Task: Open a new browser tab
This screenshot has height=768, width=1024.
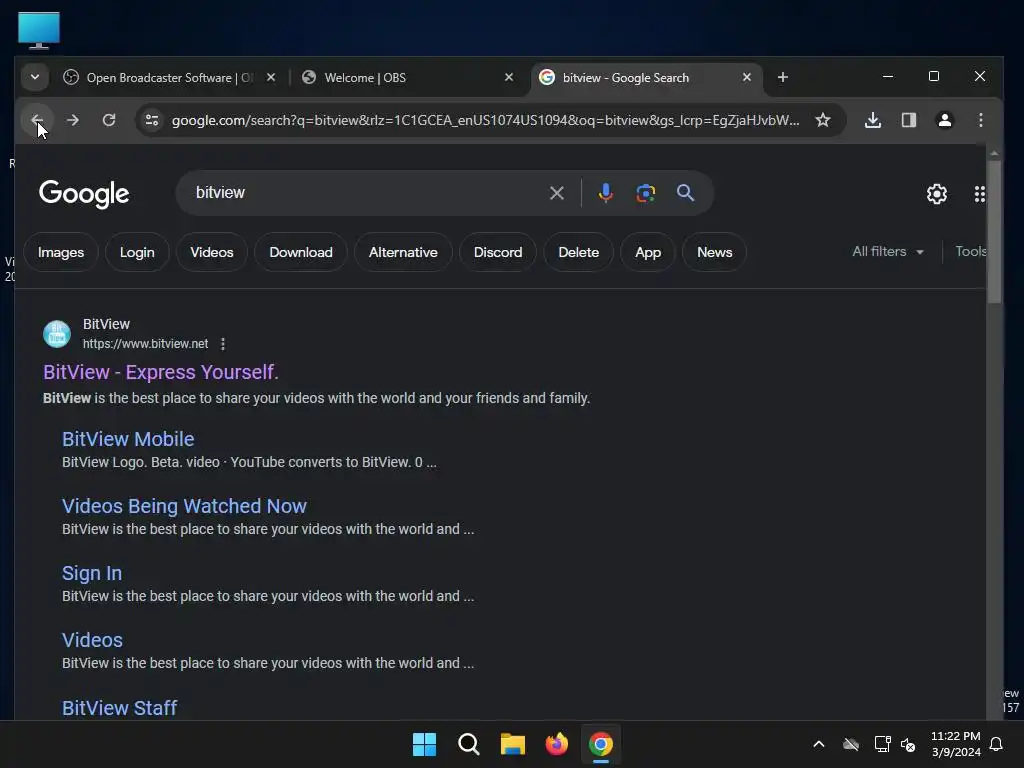Action: click(x=782, y=78)
